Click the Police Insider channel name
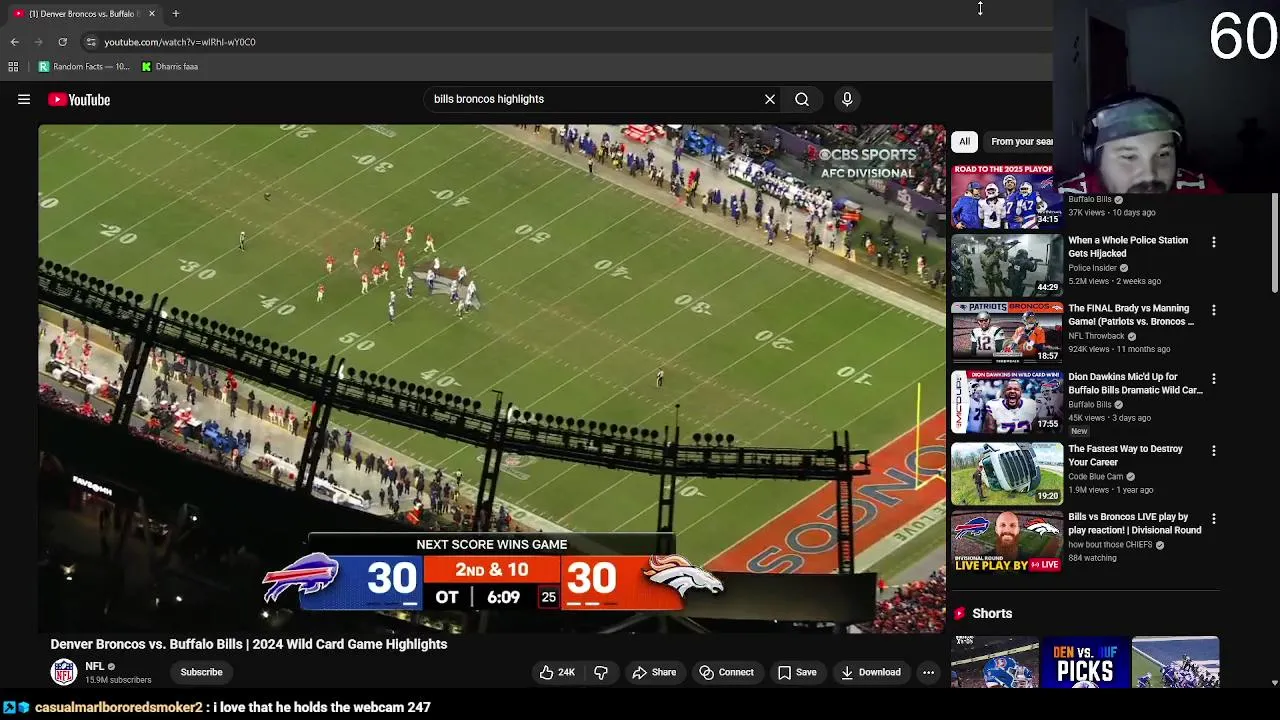Image resolution: width=1280 pixels, height=720 pixels. click(x=1092, y=268)
